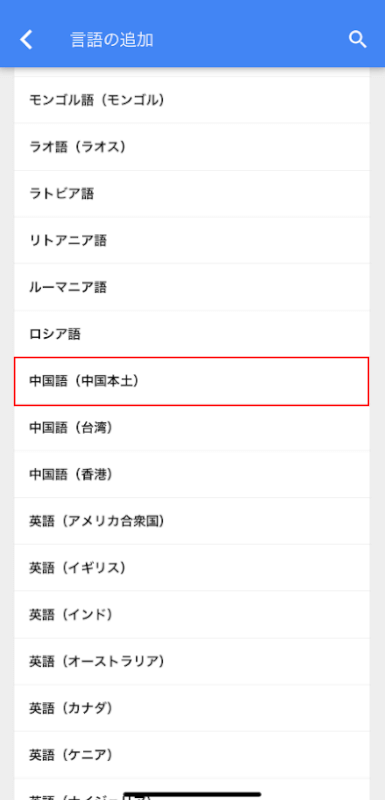Select ラトビア語 entry
Viewport: 385px width, 800px height.
point(192,194)
